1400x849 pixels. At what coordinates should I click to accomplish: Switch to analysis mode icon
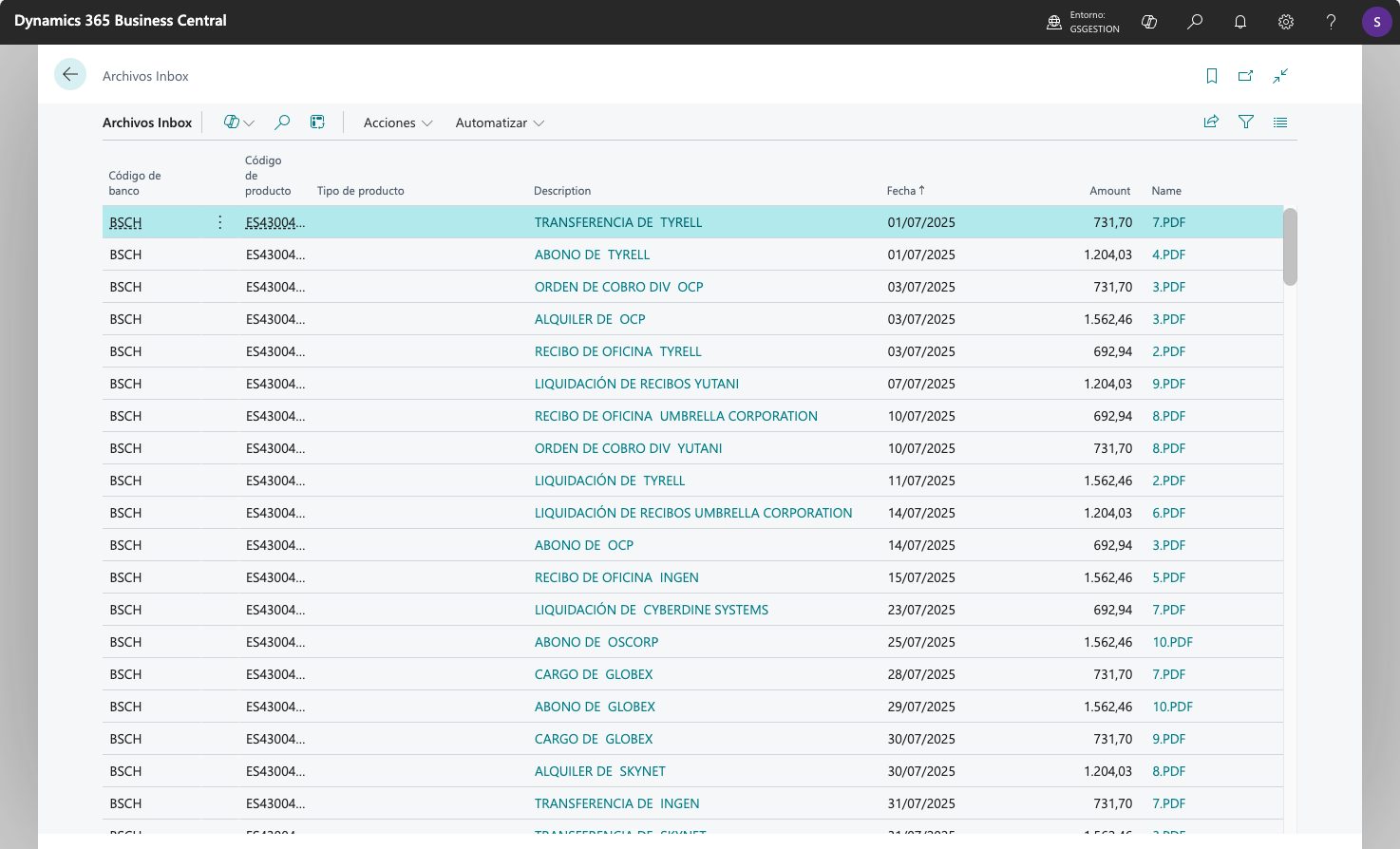317,122
